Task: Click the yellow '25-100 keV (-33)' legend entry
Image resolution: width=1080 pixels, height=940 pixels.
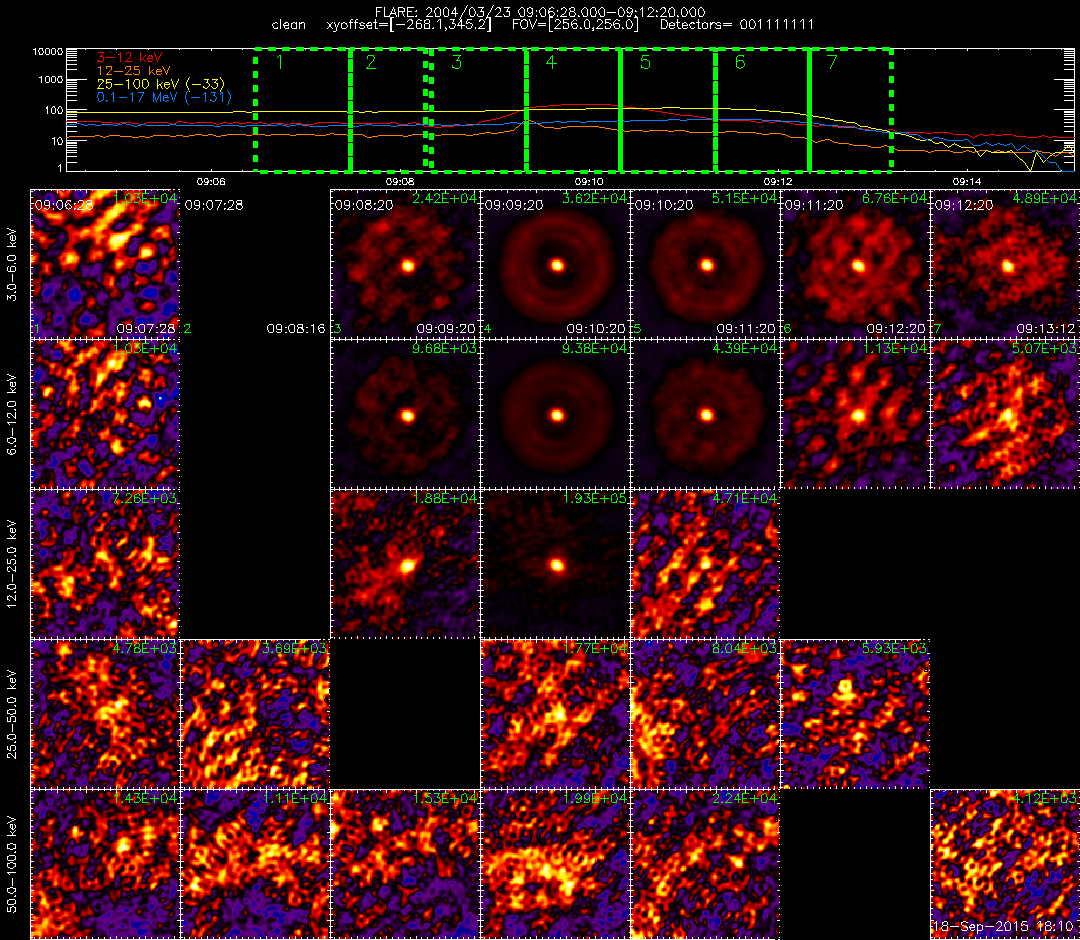Action: click(160, 84)
